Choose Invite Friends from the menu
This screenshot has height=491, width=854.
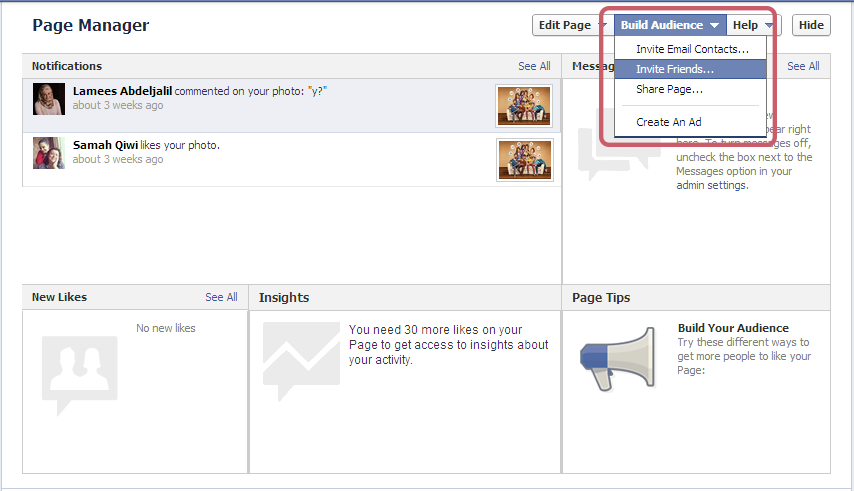pos(675,69)
